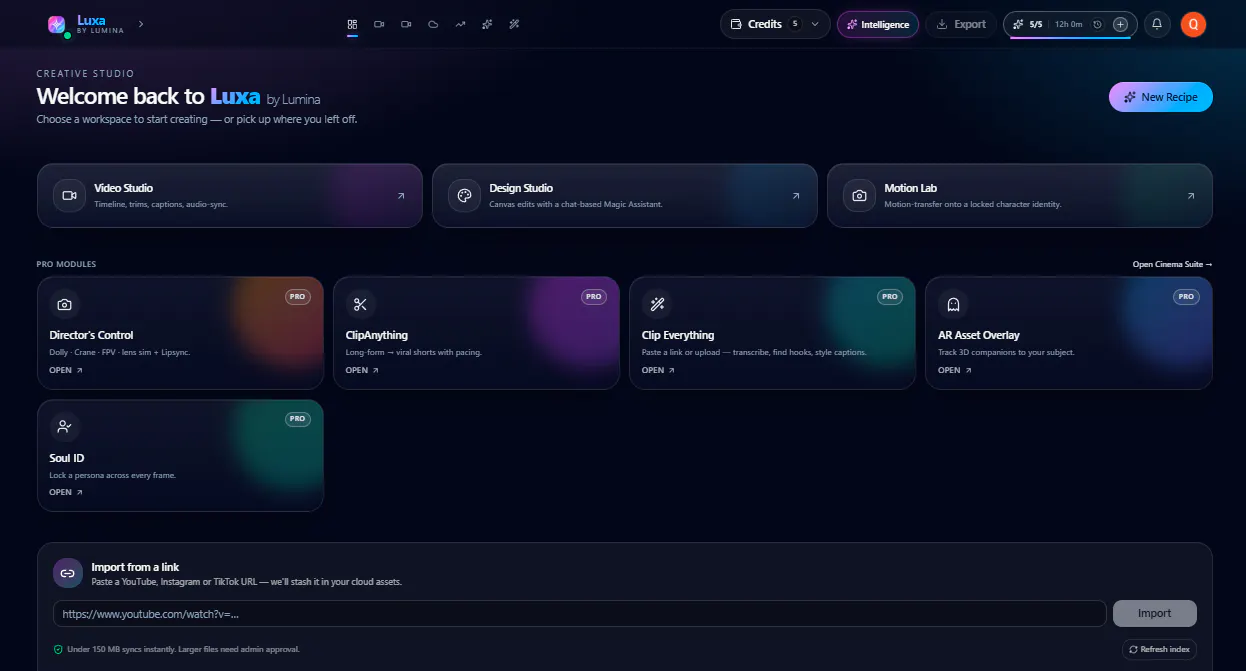Open the trending chart icon in the top navigation
Image resolution: width=1246 pixels, height=671 pixels.
point(460,24)
